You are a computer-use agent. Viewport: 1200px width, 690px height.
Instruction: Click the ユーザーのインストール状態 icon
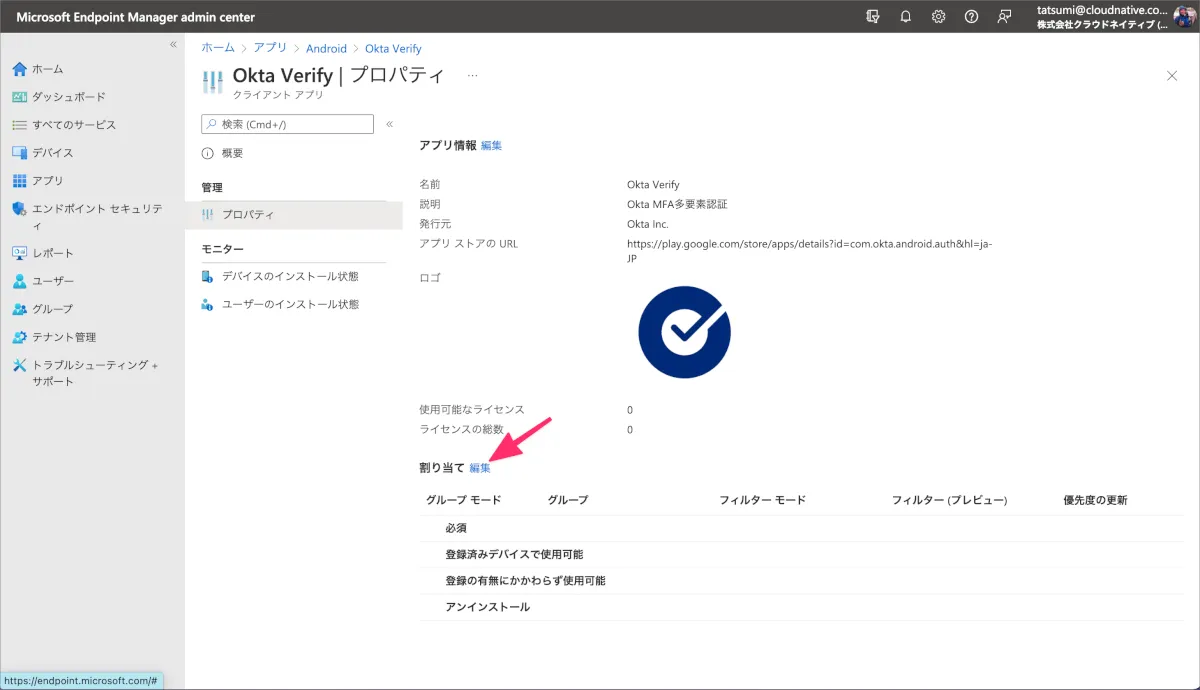208,304
